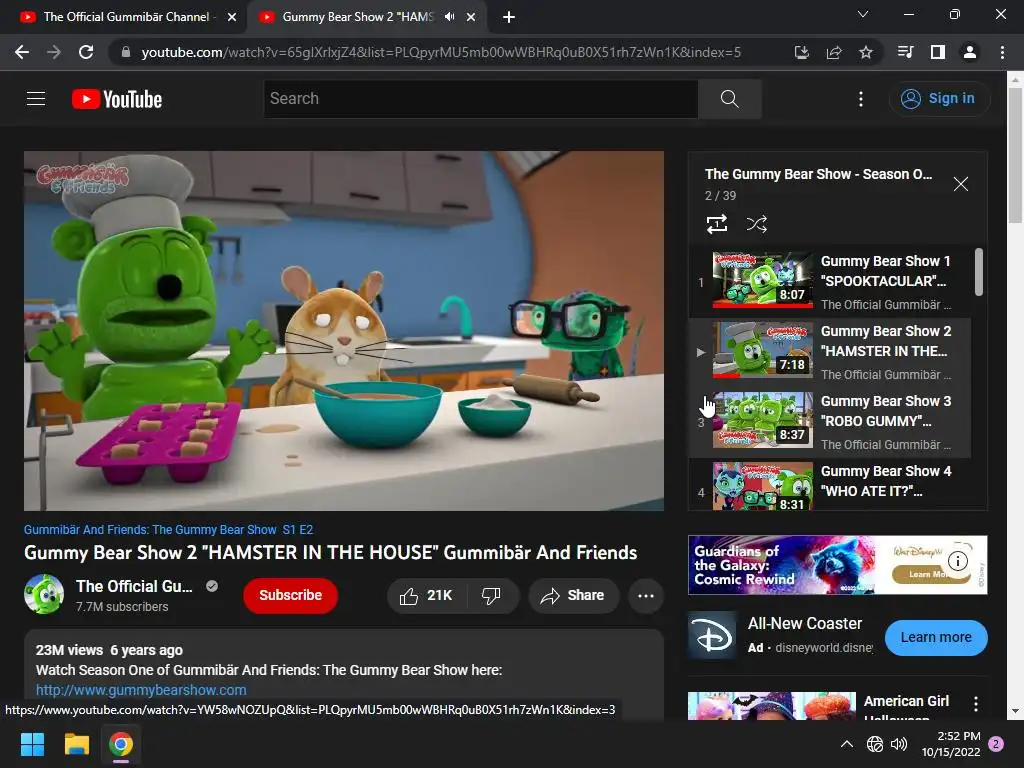Open File Explorer from taskbar

[x=76, y=744]
